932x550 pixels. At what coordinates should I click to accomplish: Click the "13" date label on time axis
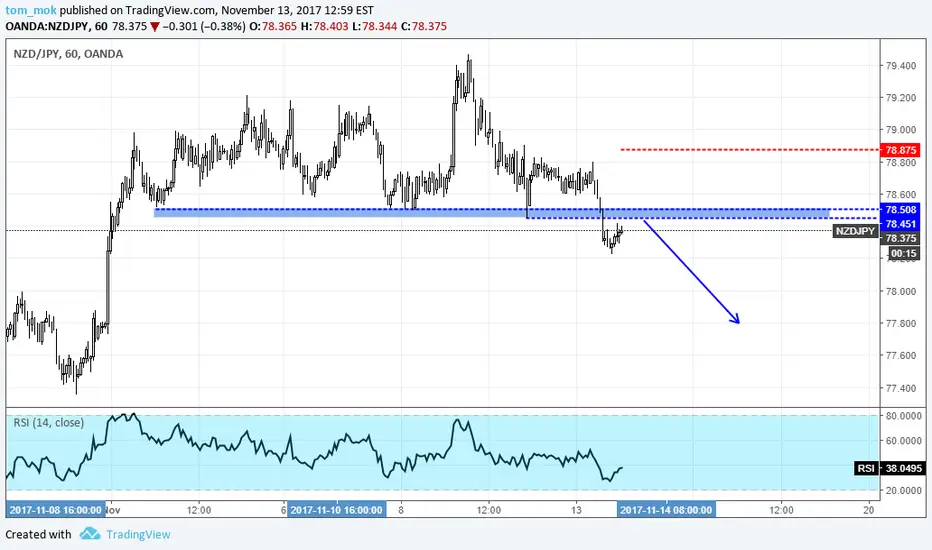[576, 510]
